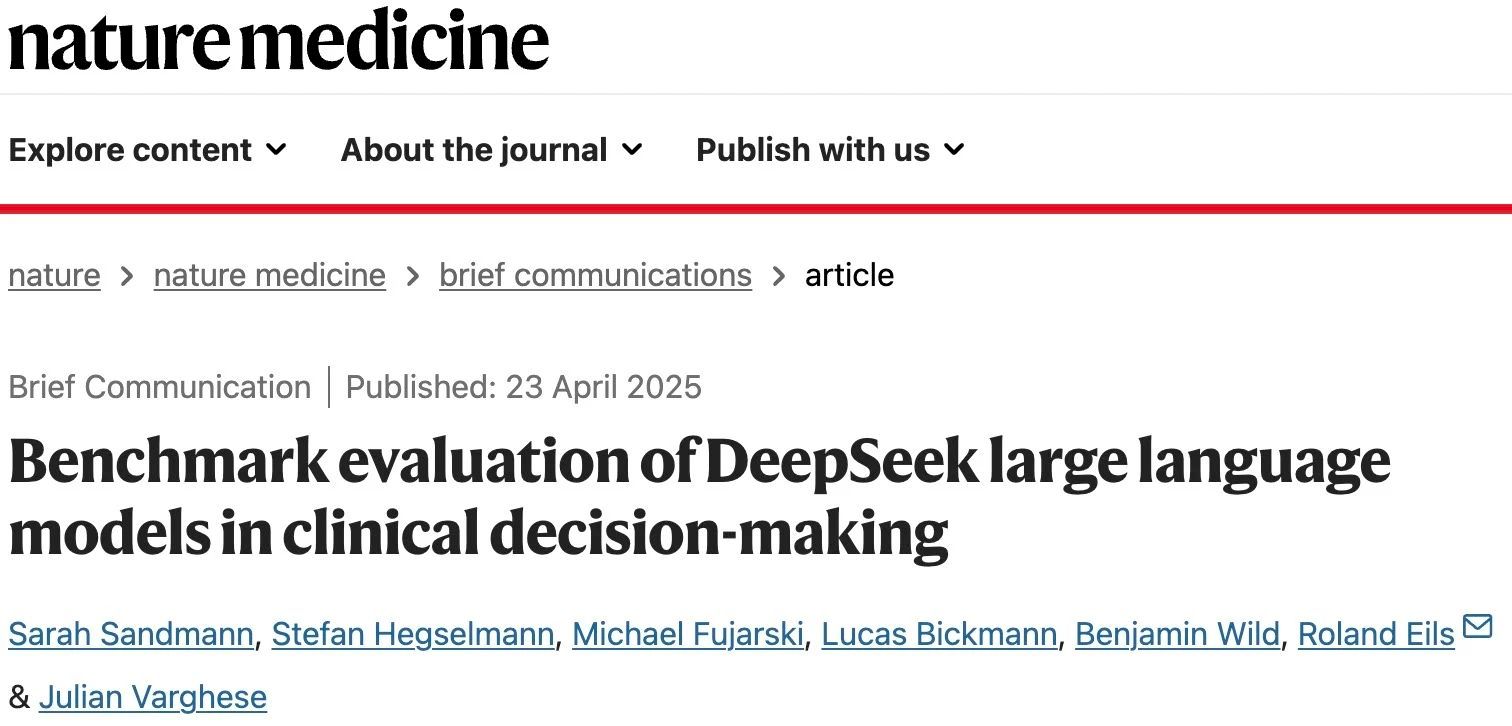This screenshot has height=726, width=1512.
Task: Open author Stefan Hegselmann's link
Action: 413,634
